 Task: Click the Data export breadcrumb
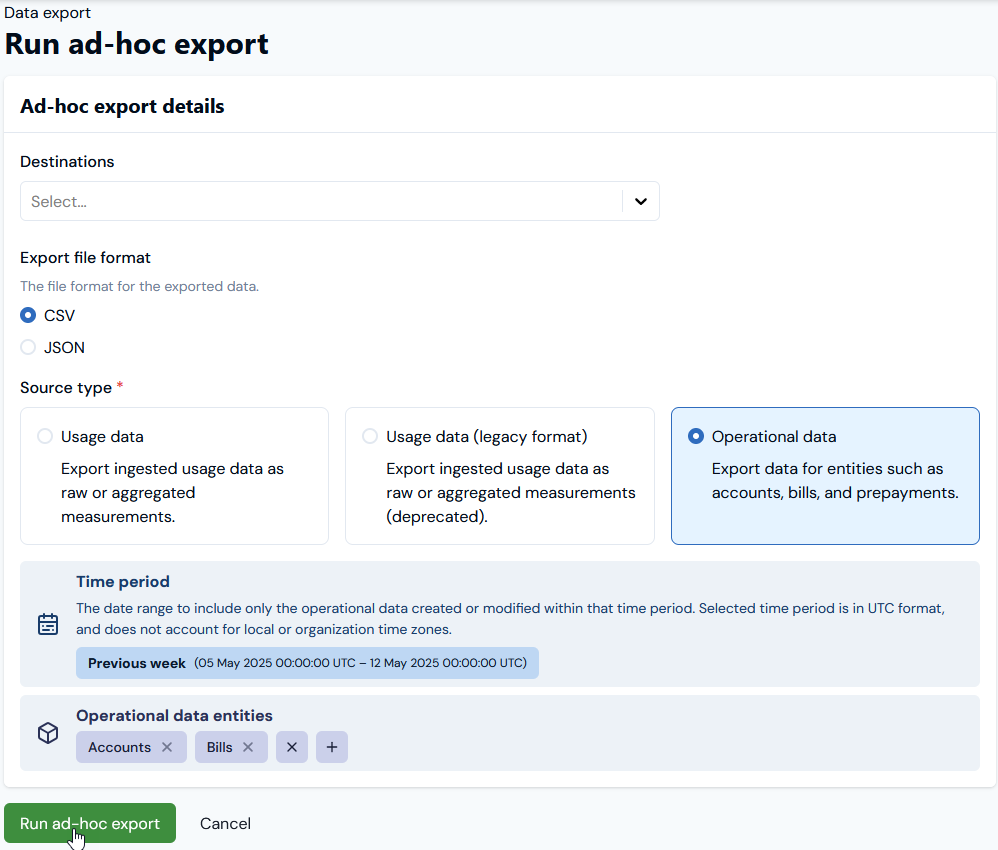click(x=47, y=13)
